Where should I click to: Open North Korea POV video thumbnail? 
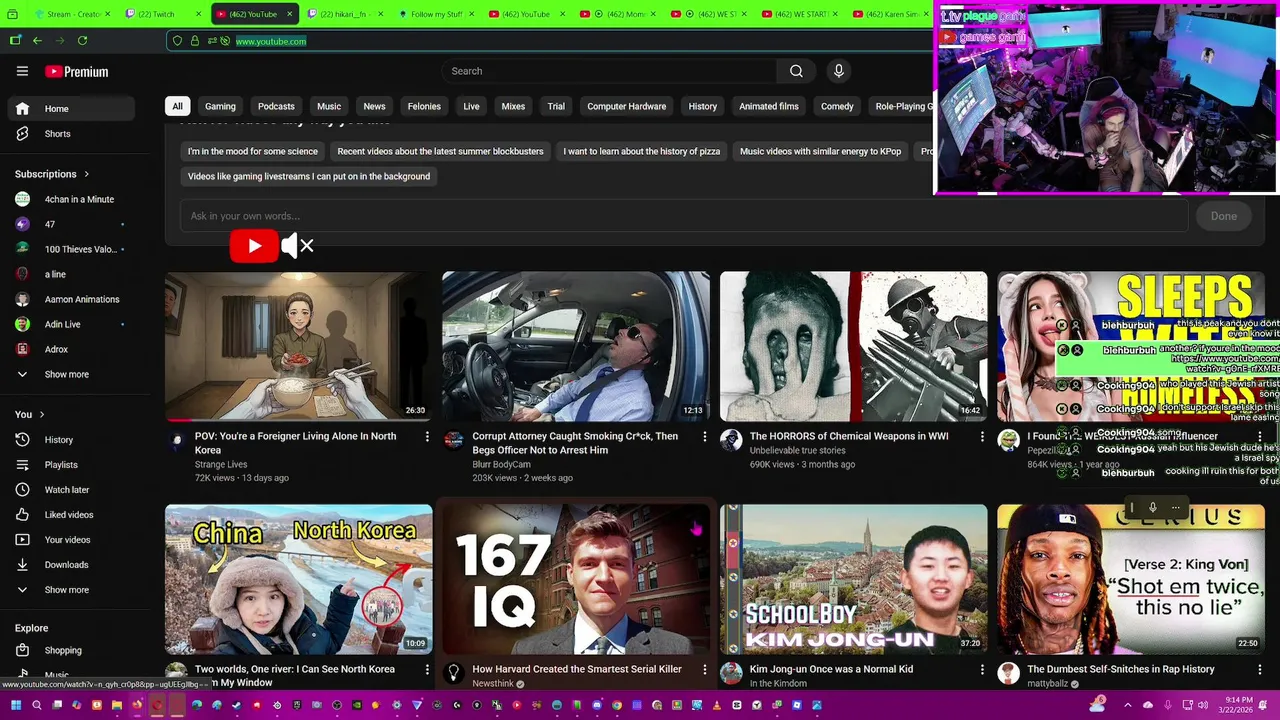point(298,346)
